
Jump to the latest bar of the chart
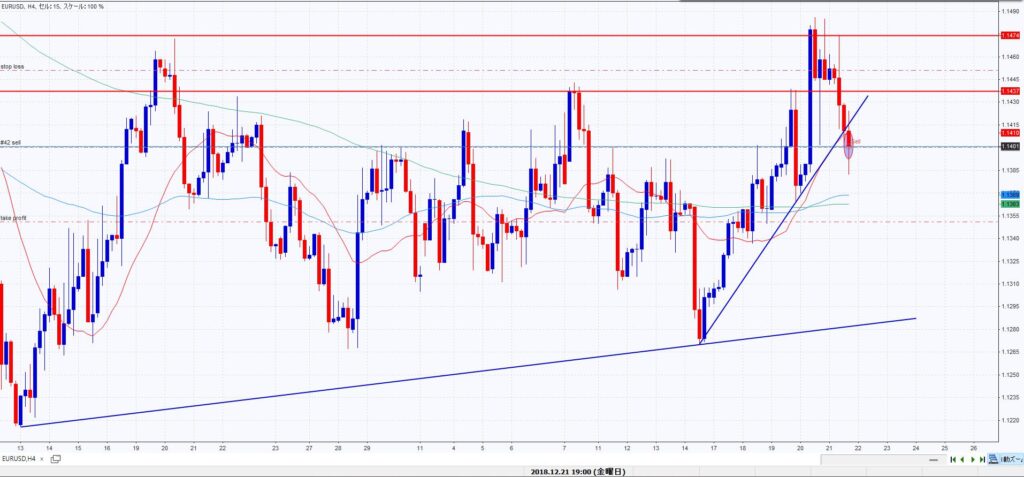(x=980, y=459)
